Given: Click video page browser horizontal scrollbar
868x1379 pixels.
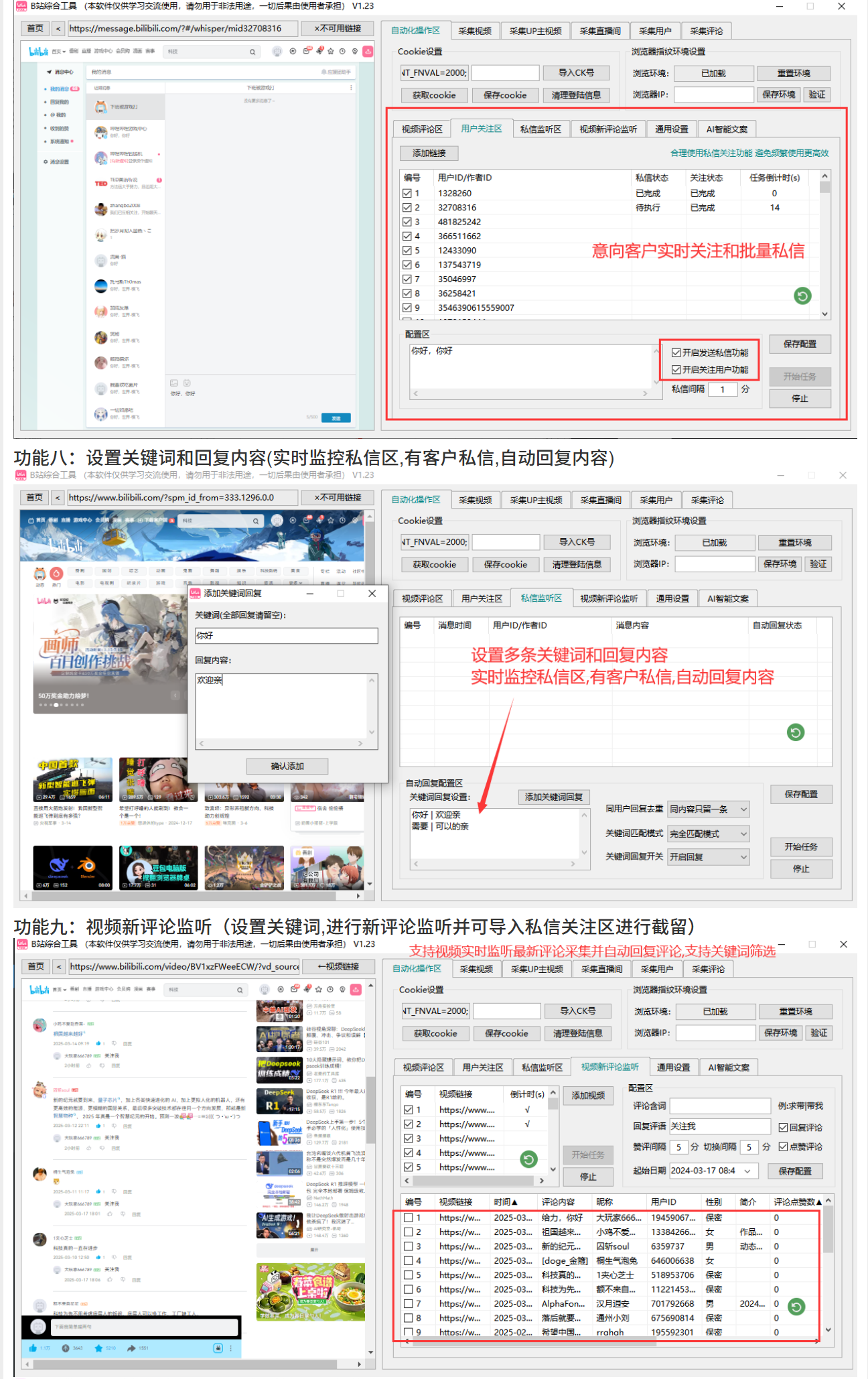Looking at the screenshot, I should coord(184,1364).
